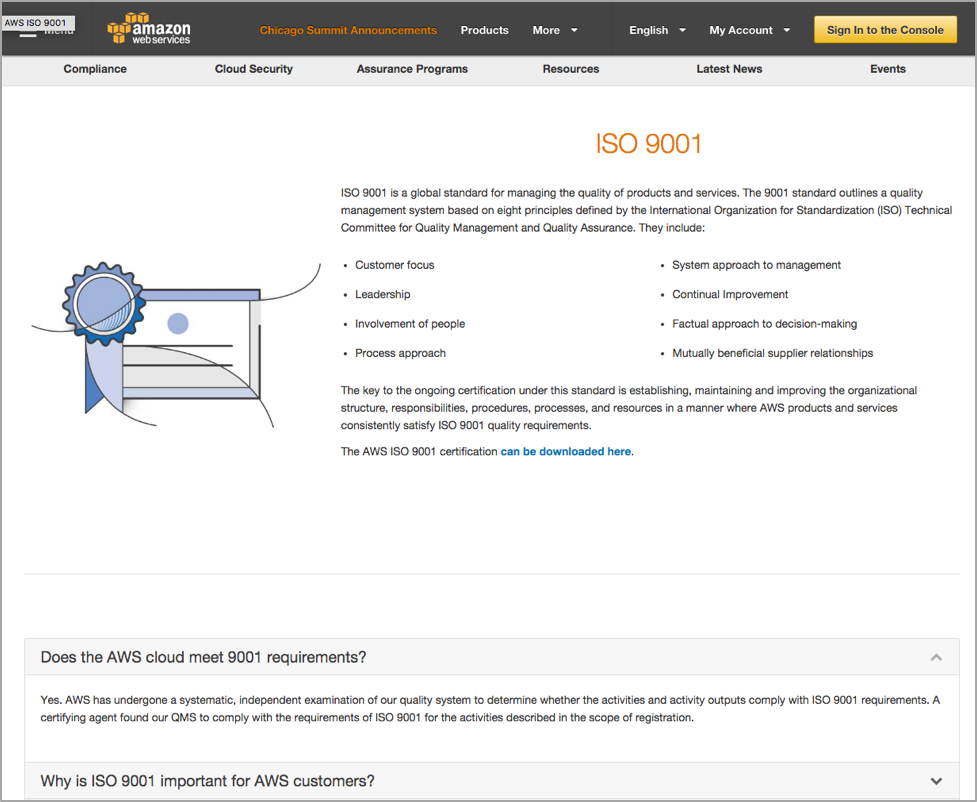This screenshot has width=977, height=802.
Task: Open the Assurance Programs tab
Action: pyautogui.click(x=412, y=69)
